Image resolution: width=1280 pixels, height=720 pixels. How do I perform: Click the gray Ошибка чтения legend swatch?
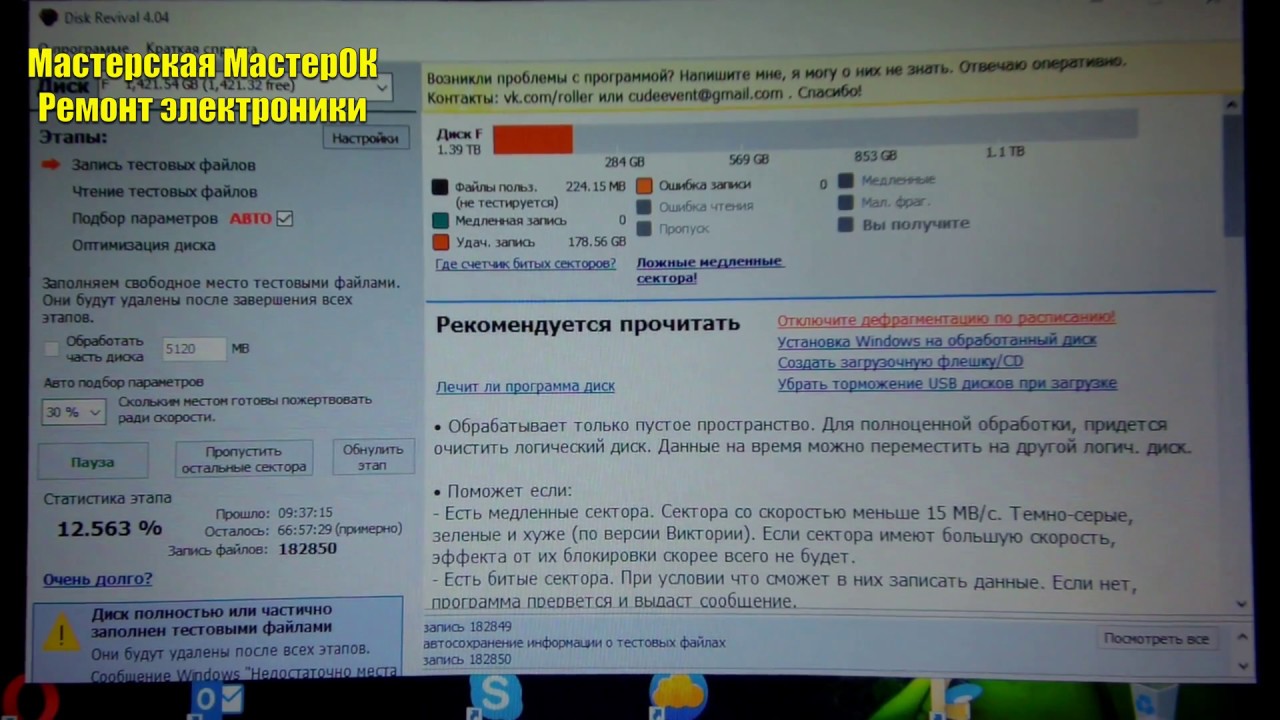tap(644, 207)
